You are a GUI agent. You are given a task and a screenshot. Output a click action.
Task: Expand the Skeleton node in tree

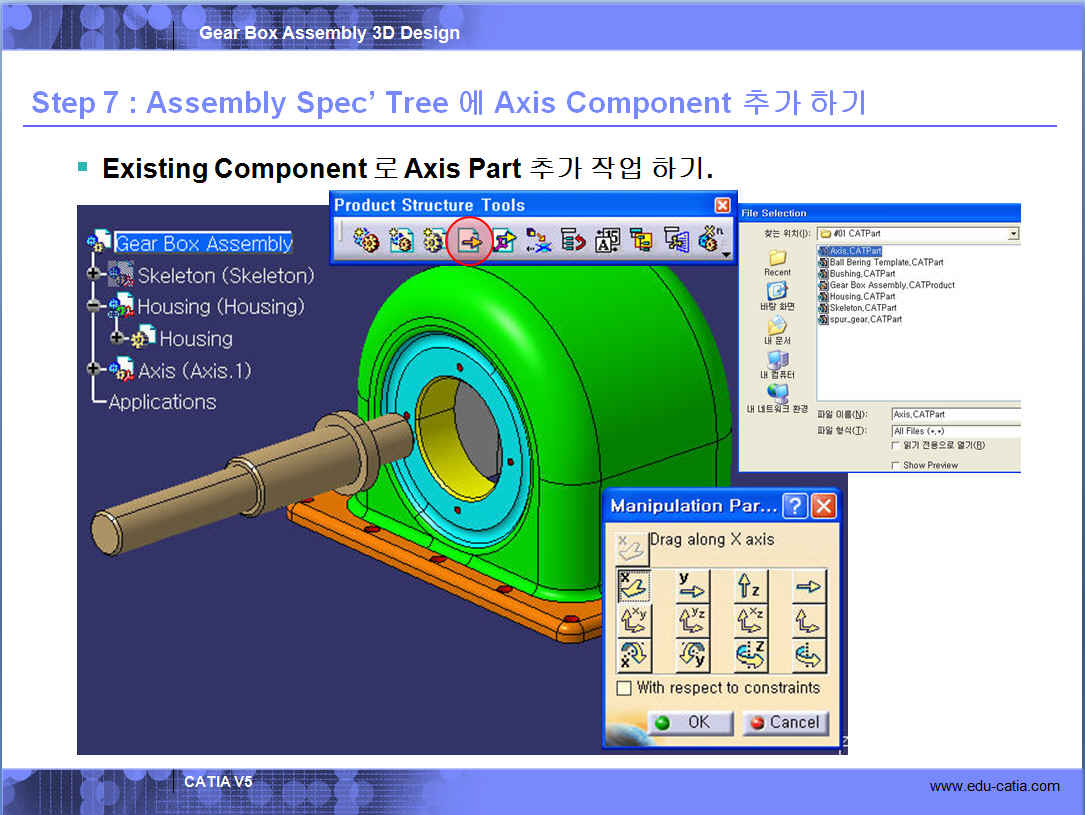[x=96, y=275]
